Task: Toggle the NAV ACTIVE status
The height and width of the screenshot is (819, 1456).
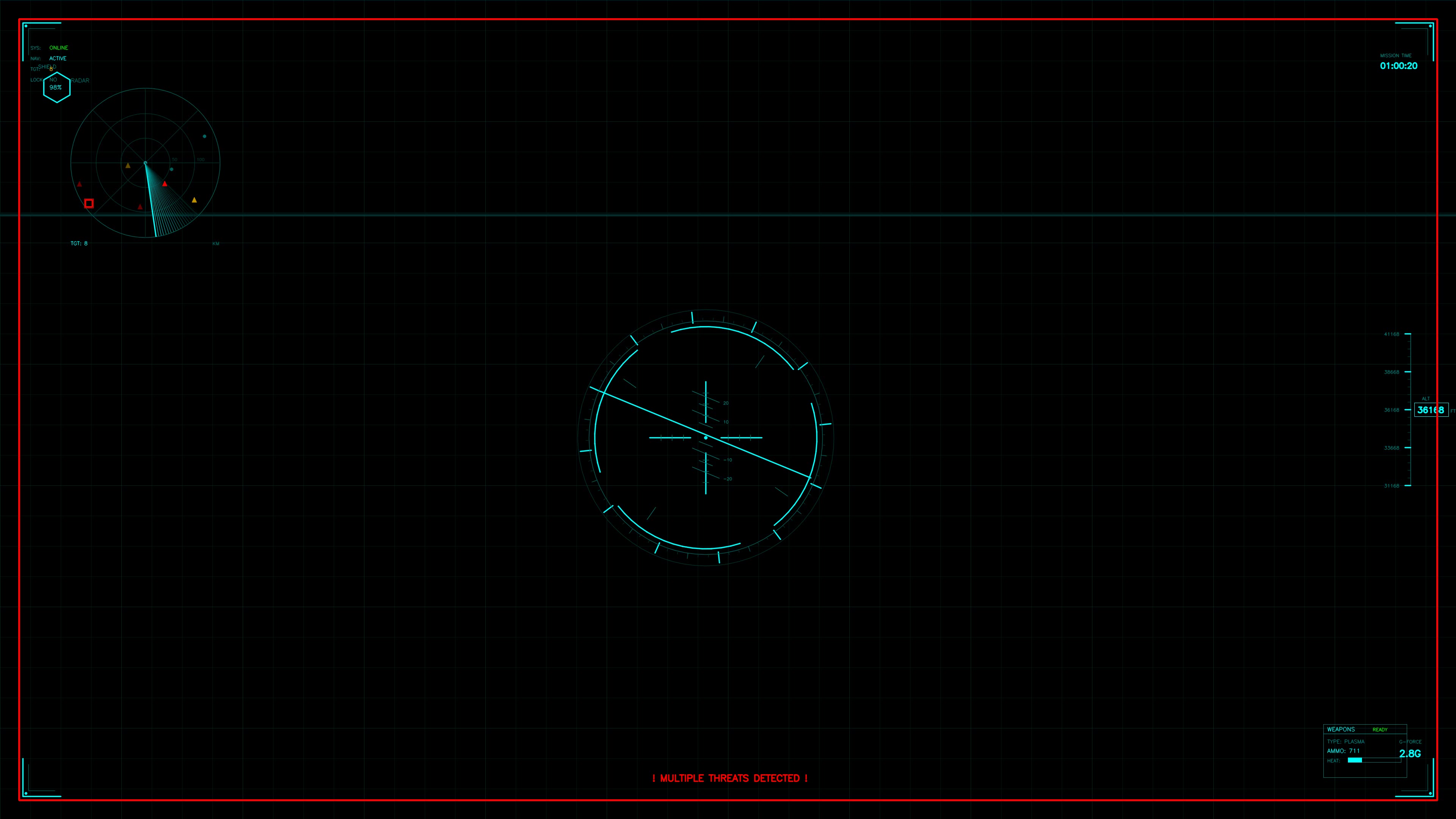Action: (x=58, y=58)
